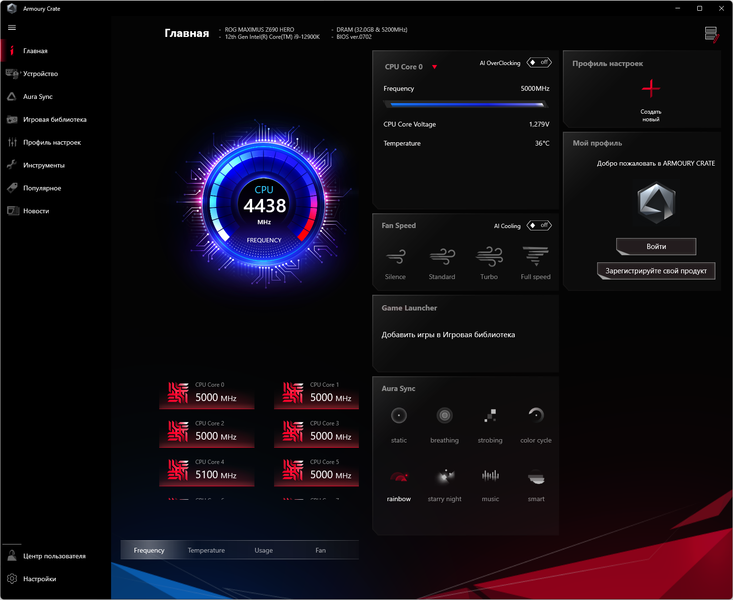The height and width of the screenshot is (600, 733).
Task: Click the CPU Core 0 tile icon
Action: point(178,392)
